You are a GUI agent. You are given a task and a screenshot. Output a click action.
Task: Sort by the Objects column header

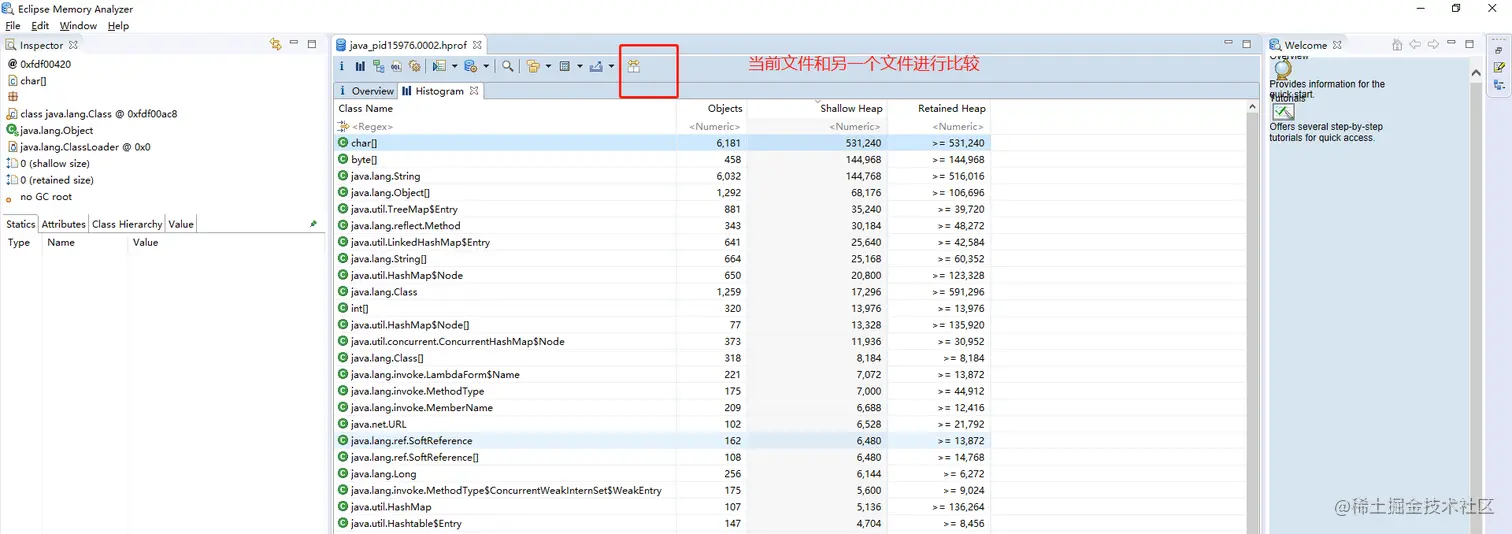coord(711,108)
